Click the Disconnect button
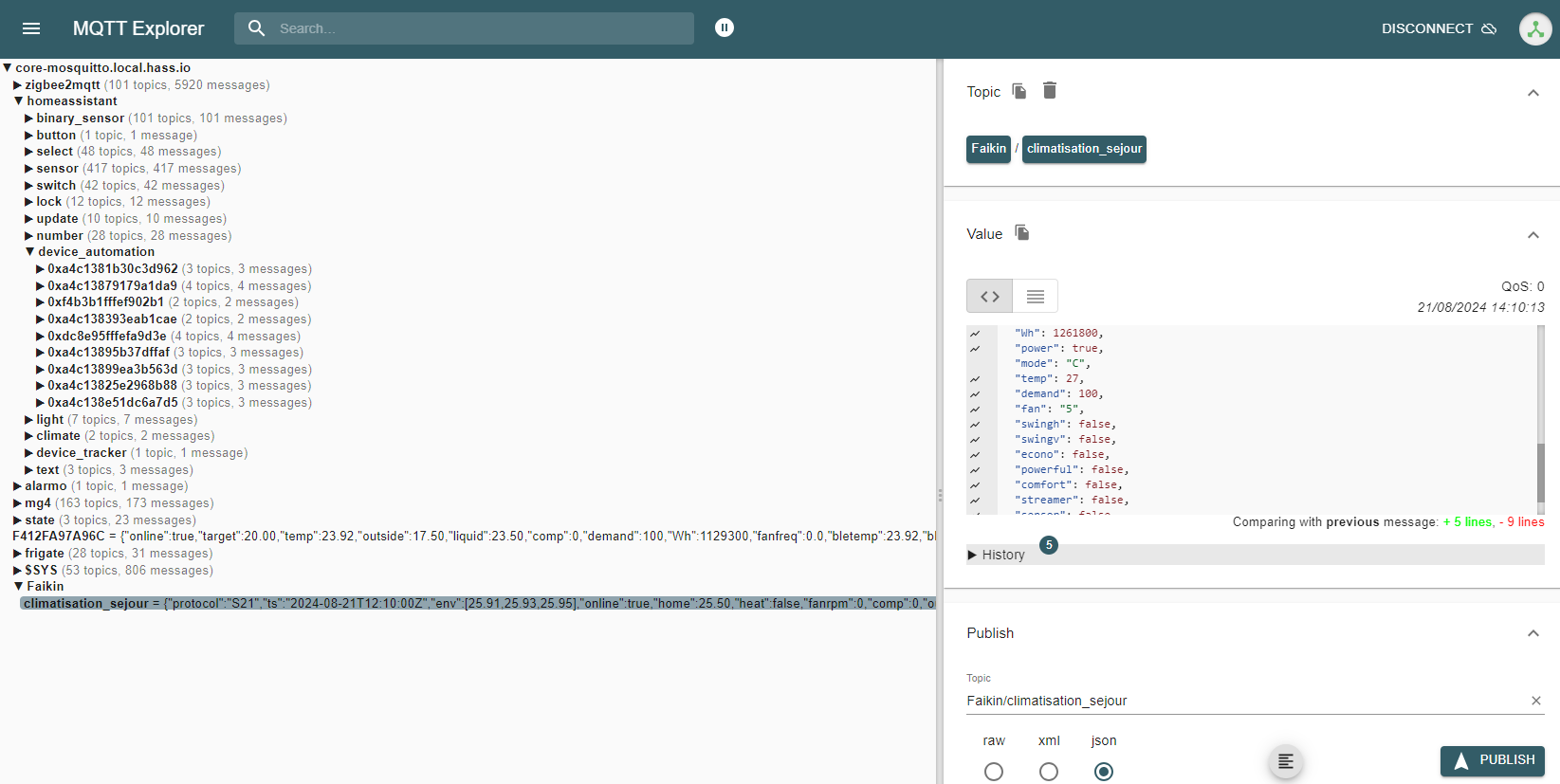The image size is (1560, 784). (x=1439, y=28)
